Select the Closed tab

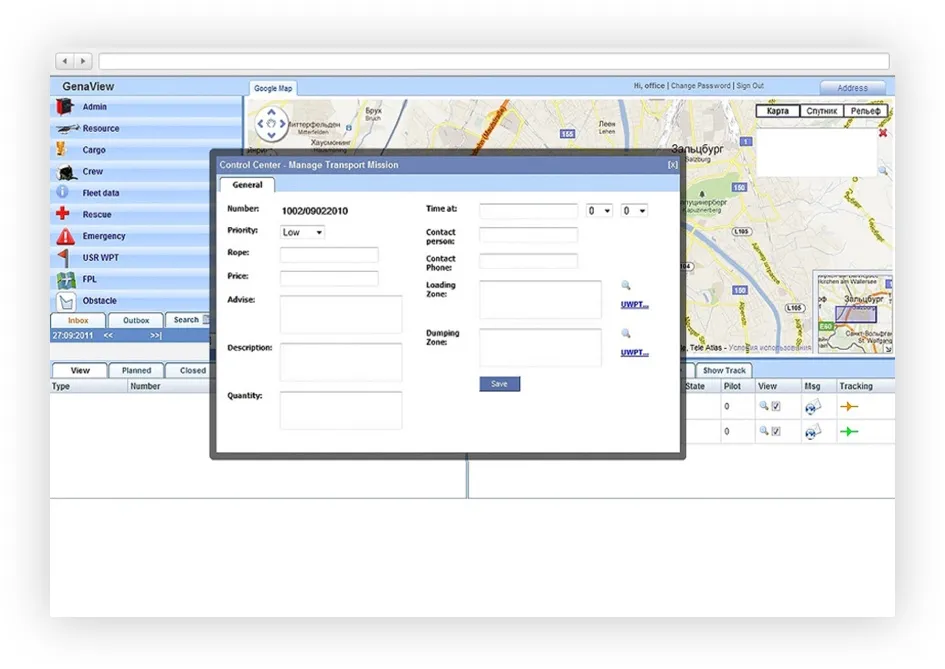(192, 371)
